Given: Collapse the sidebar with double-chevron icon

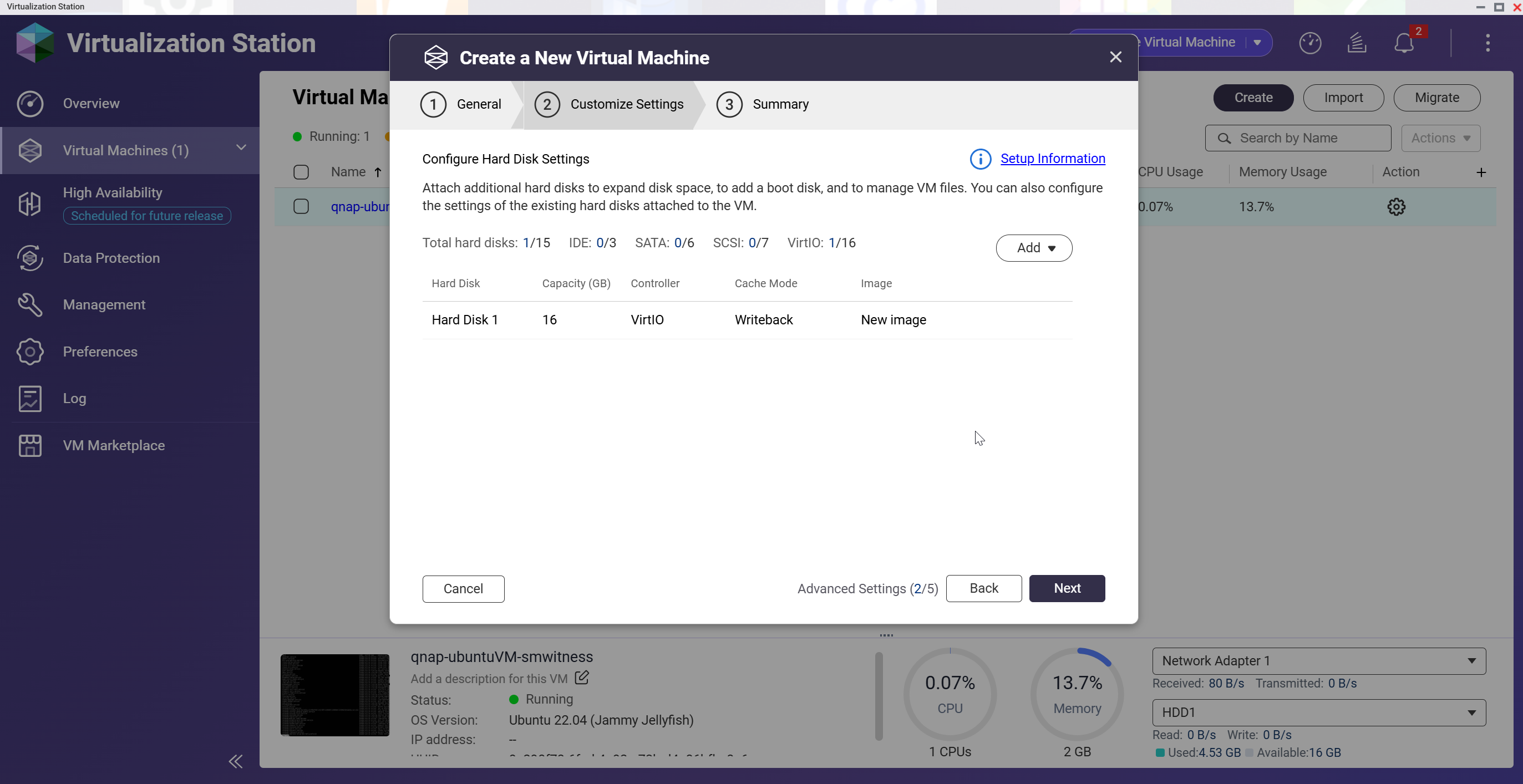Looking at the screenshot, I should click(x=235, y=761).
